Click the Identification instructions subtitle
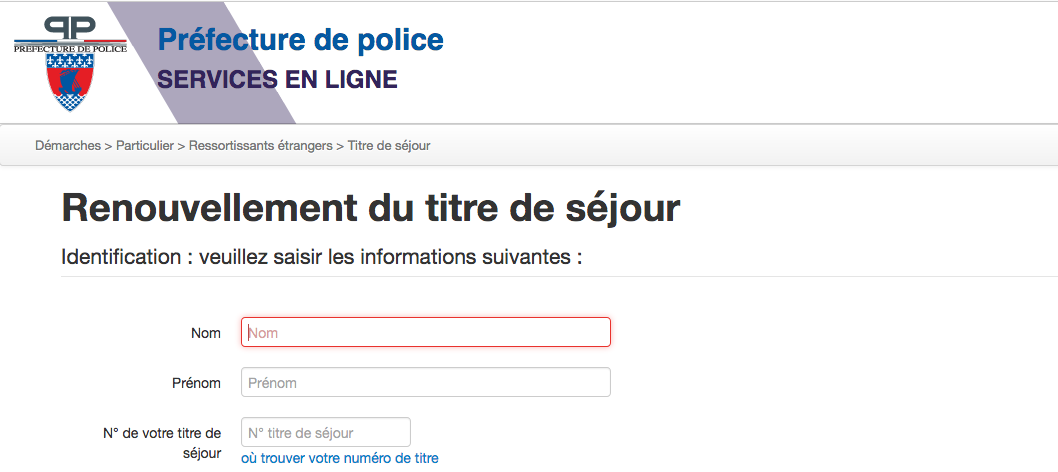This screenshot has height=472, width=1058. point(321,258)
